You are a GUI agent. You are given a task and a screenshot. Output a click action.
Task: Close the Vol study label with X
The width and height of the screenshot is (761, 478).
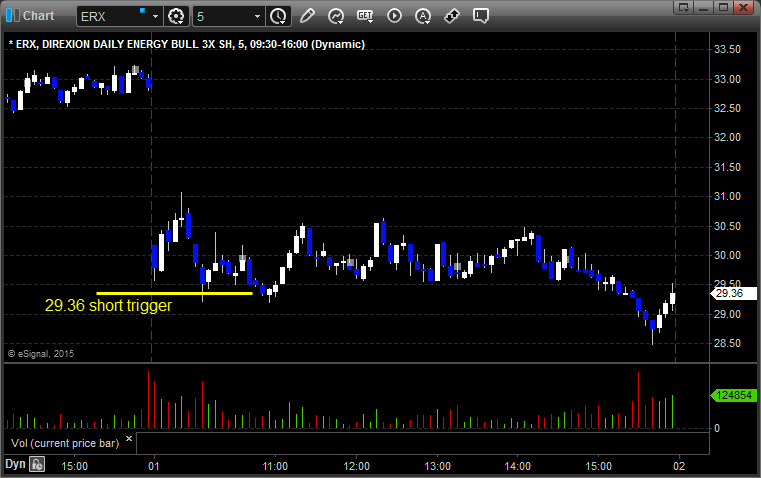tap(129, 439)
